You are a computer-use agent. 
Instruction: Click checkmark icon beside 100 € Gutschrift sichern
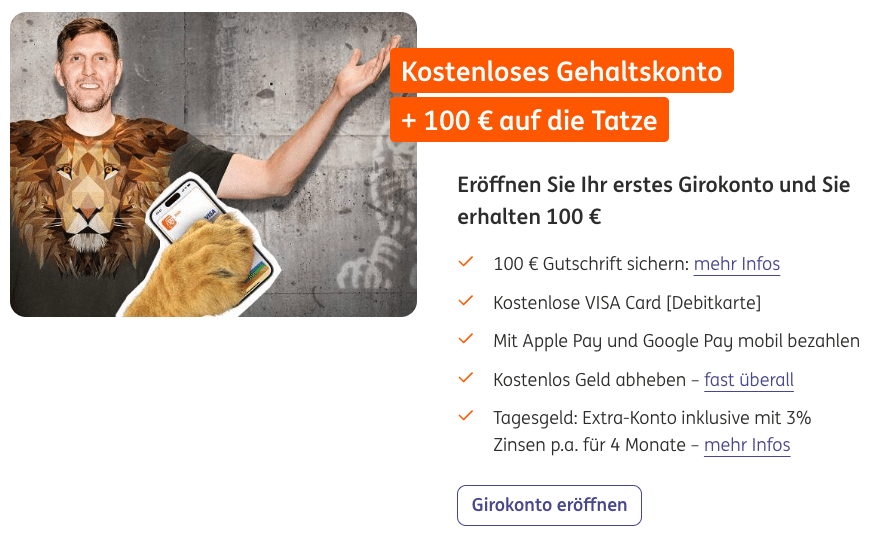click(465, 262)
